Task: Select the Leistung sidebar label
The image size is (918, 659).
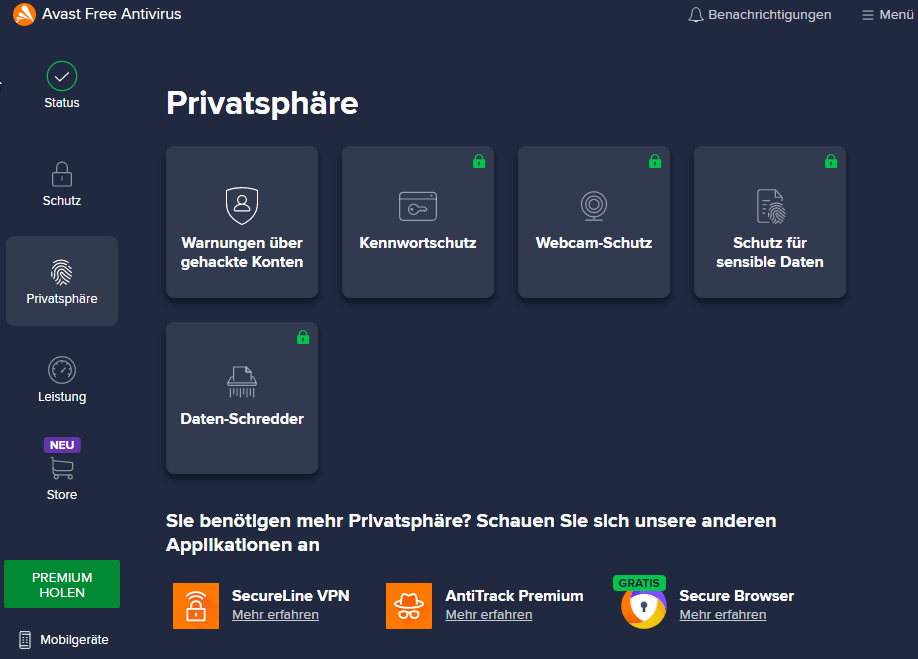Action: click(61, 397)
